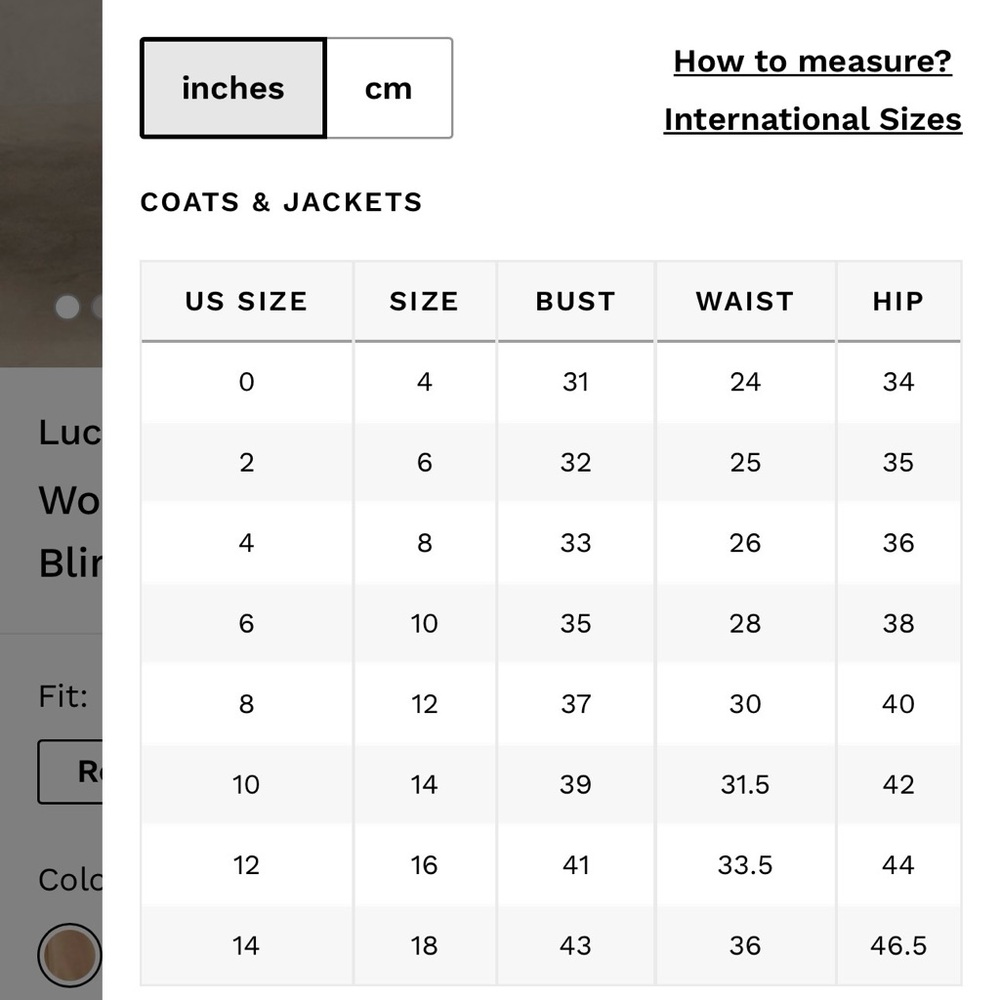
Task: Click the BUST column header
Action: coord(575,301)
